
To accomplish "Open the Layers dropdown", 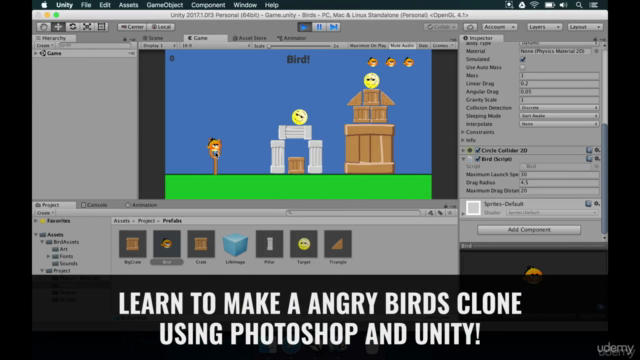I will click(x=544, y=27).
